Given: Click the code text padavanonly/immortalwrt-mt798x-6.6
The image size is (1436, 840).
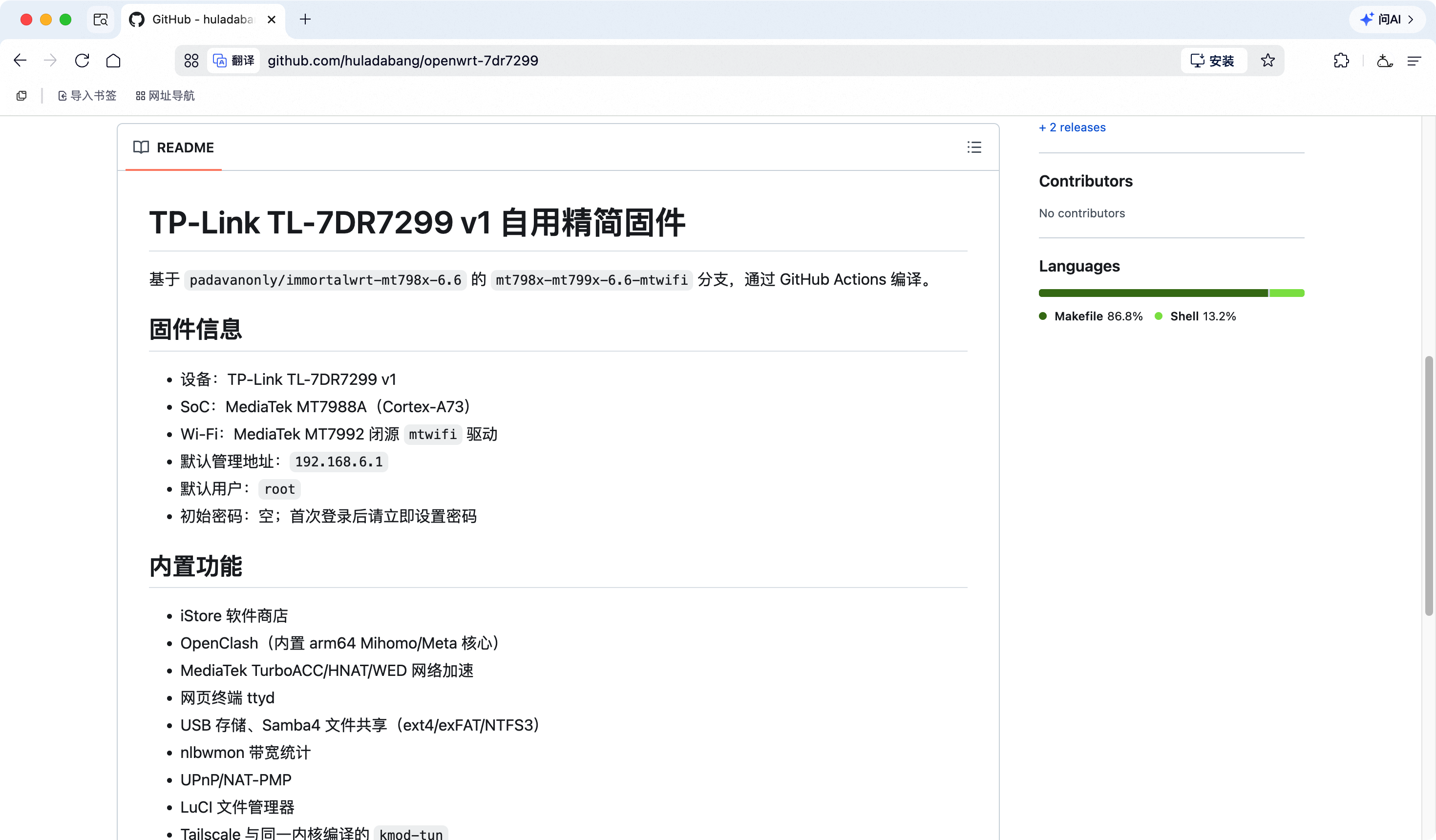Looking at the screenshot, I should pos(325,280).
